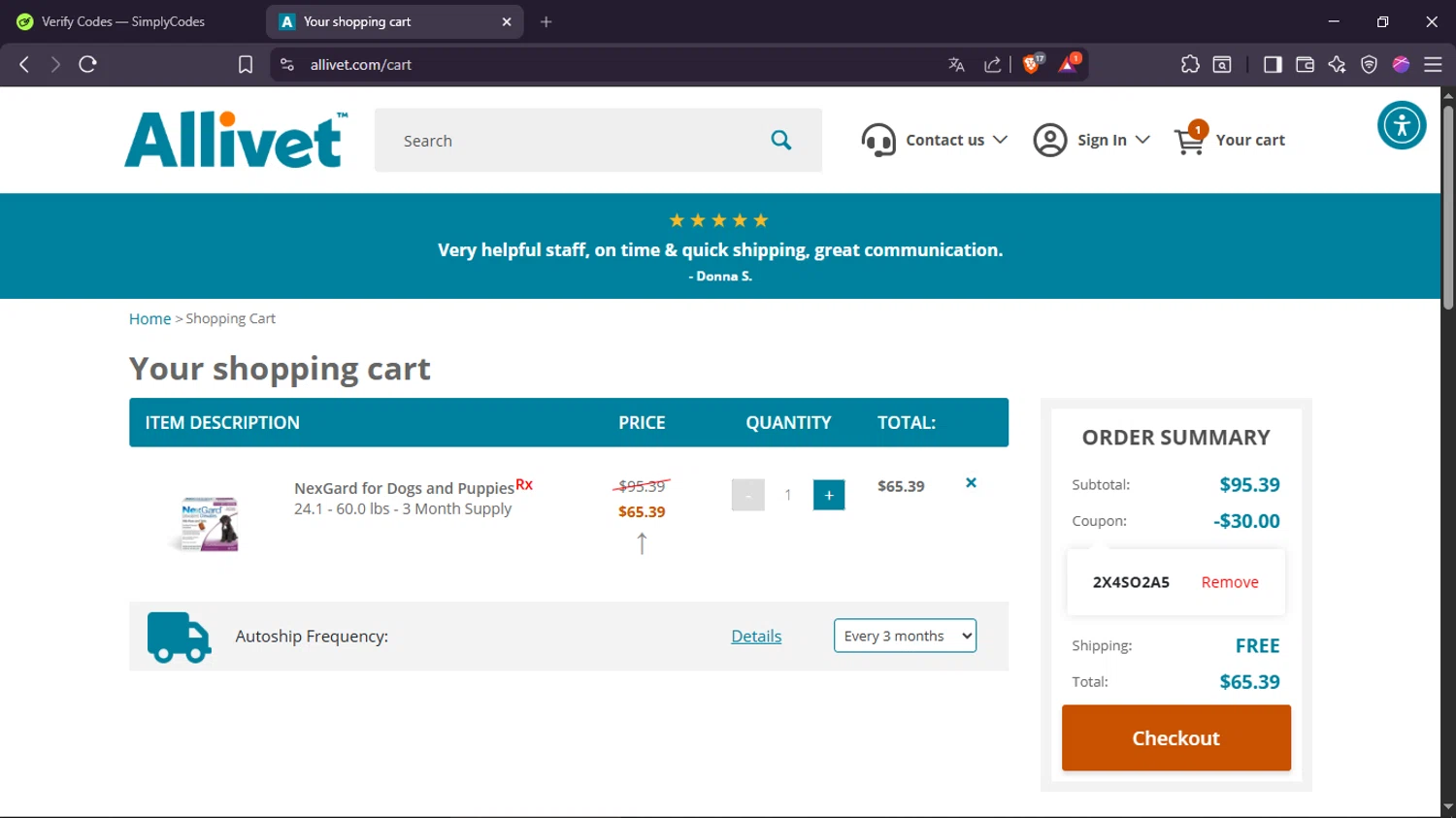Click the struck-through $95.39 price
Image resolution: width=1456 pixels, height=818 pixels.
pos(642,486)
